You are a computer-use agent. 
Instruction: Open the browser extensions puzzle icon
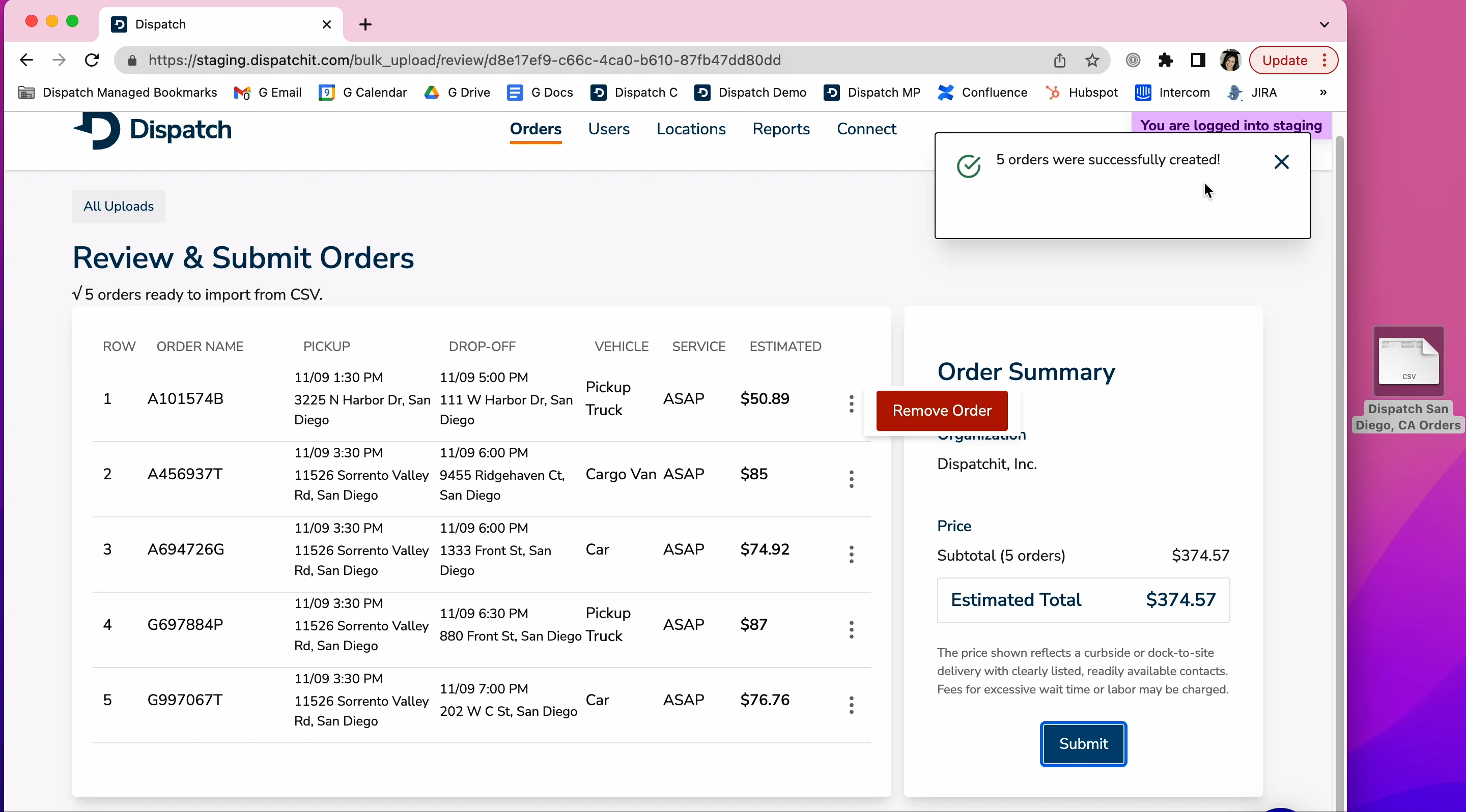(1166, 60)
